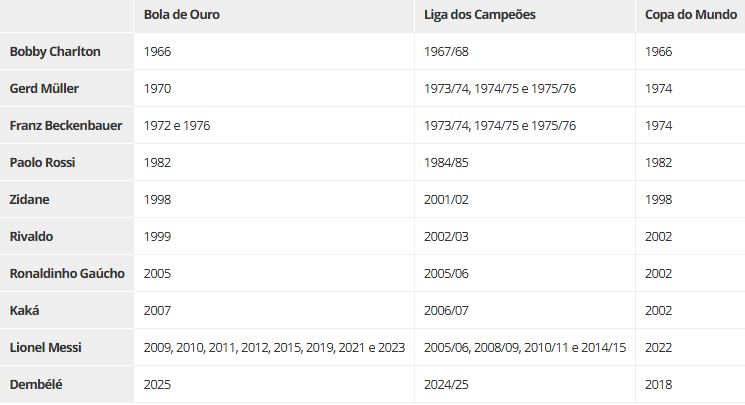This screenshot has width=745, height=405.
Task: Click Dembélé's 2024/25 cell
Action: [x=447, y=384]
